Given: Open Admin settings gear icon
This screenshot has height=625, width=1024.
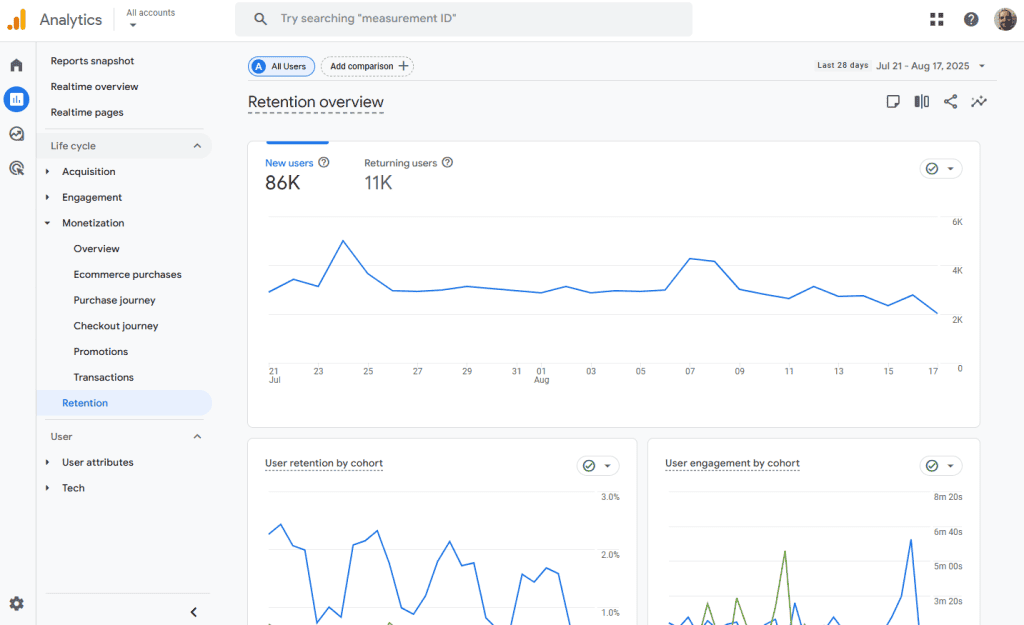Looking at the screenshot, I should tap(16, 604).
